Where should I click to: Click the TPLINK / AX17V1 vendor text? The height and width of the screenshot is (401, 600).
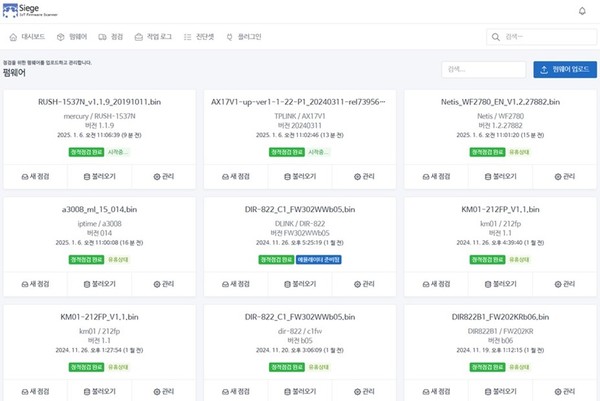click(x=300, y=116)
